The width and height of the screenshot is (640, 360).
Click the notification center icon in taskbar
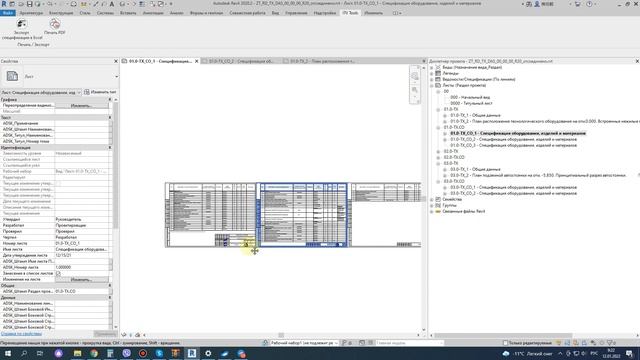[629, 353]
